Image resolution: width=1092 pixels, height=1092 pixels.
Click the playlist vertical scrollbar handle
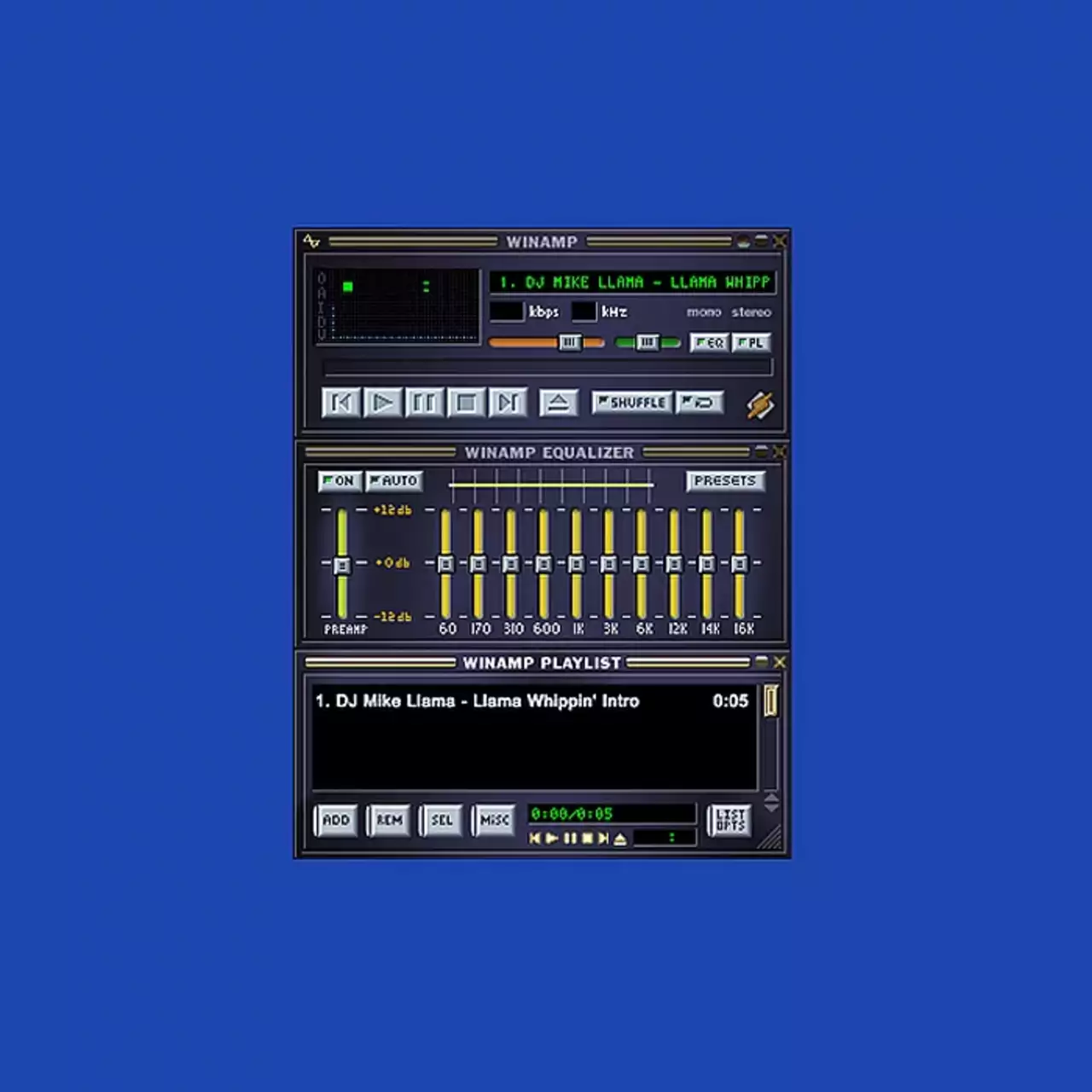point(771,700)
